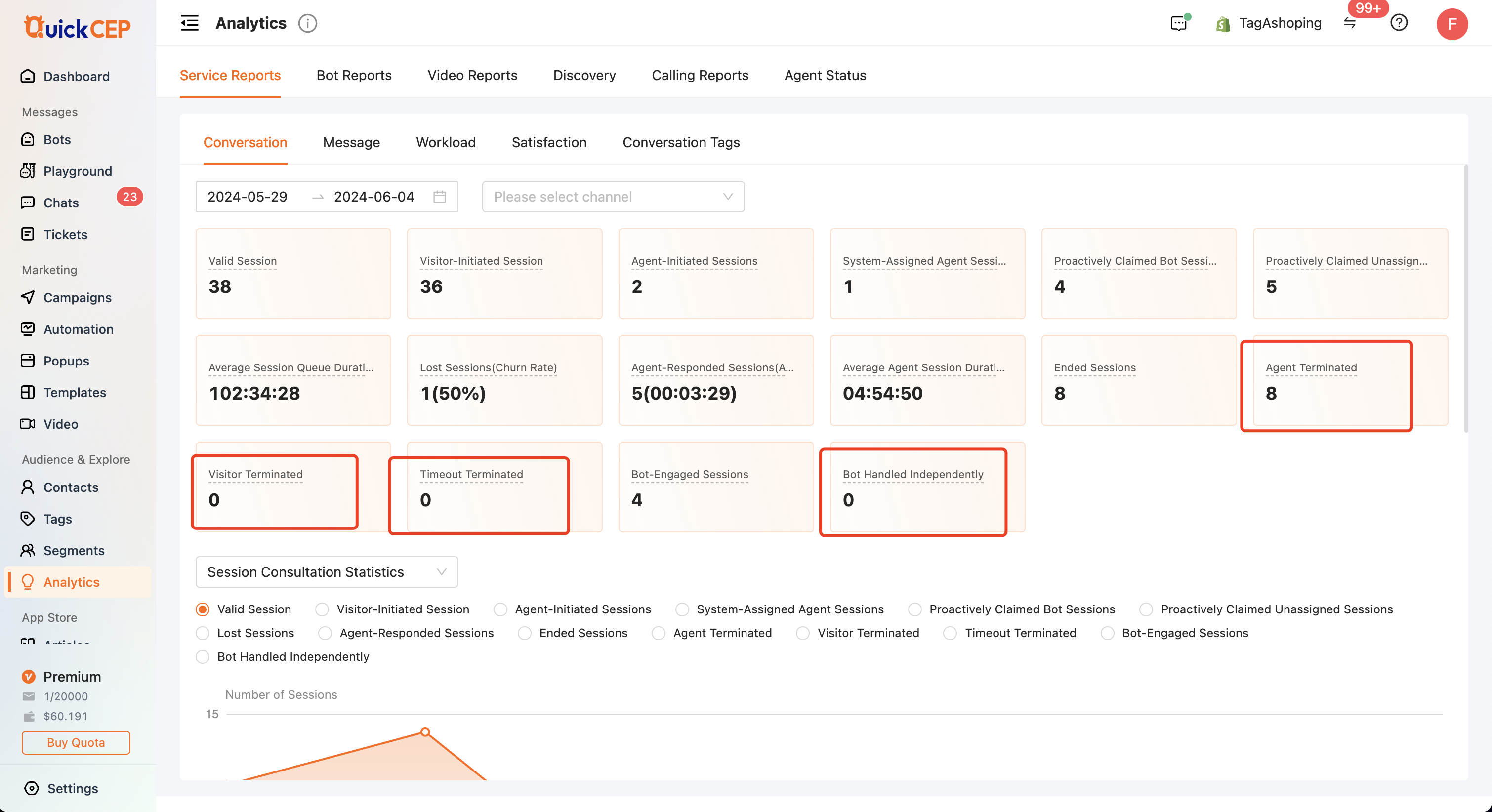The width and height of the screenshot is (1492, 812).
Task: Click the end date 2024-06-04 field
Action: 374,197
